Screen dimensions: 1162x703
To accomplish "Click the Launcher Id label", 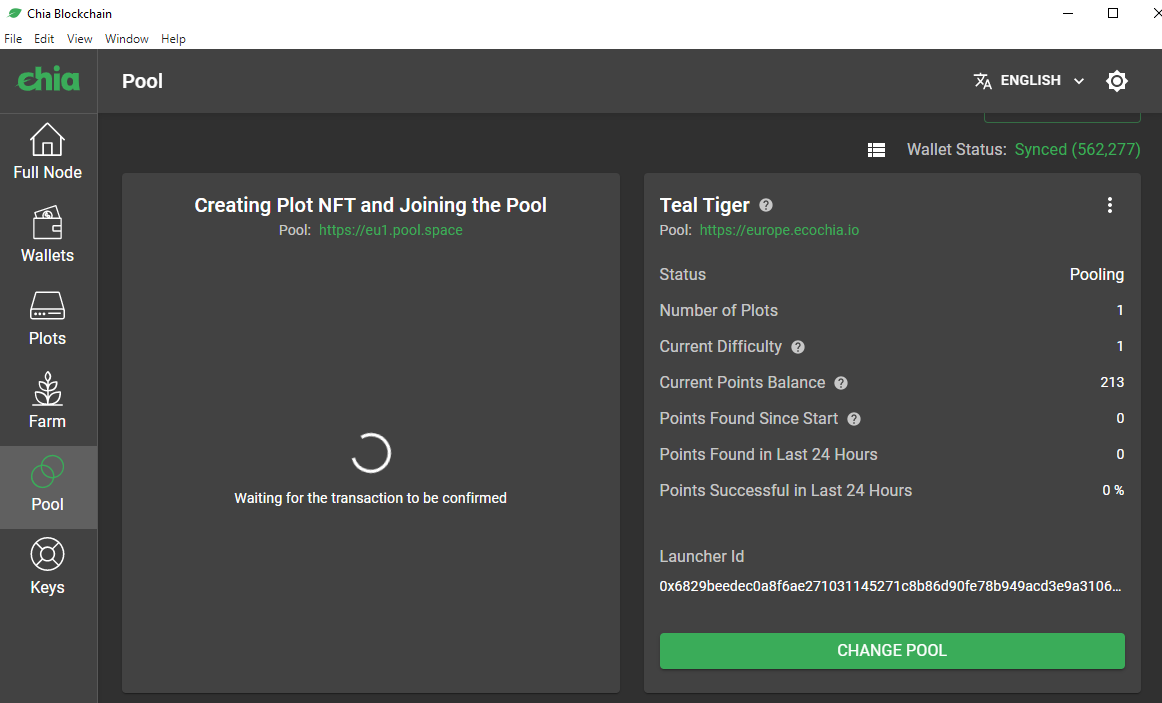I will point(702,556).
